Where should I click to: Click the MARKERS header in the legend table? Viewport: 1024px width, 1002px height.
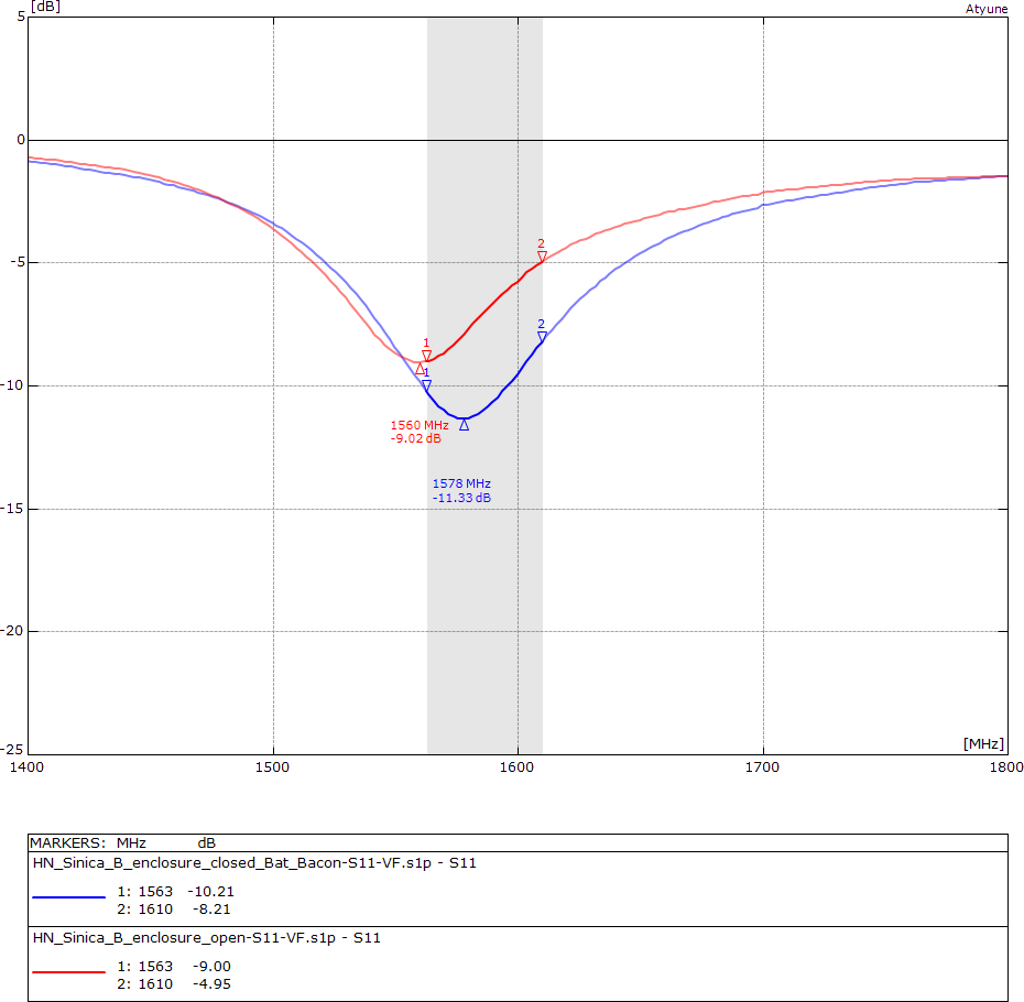point(67,842)
